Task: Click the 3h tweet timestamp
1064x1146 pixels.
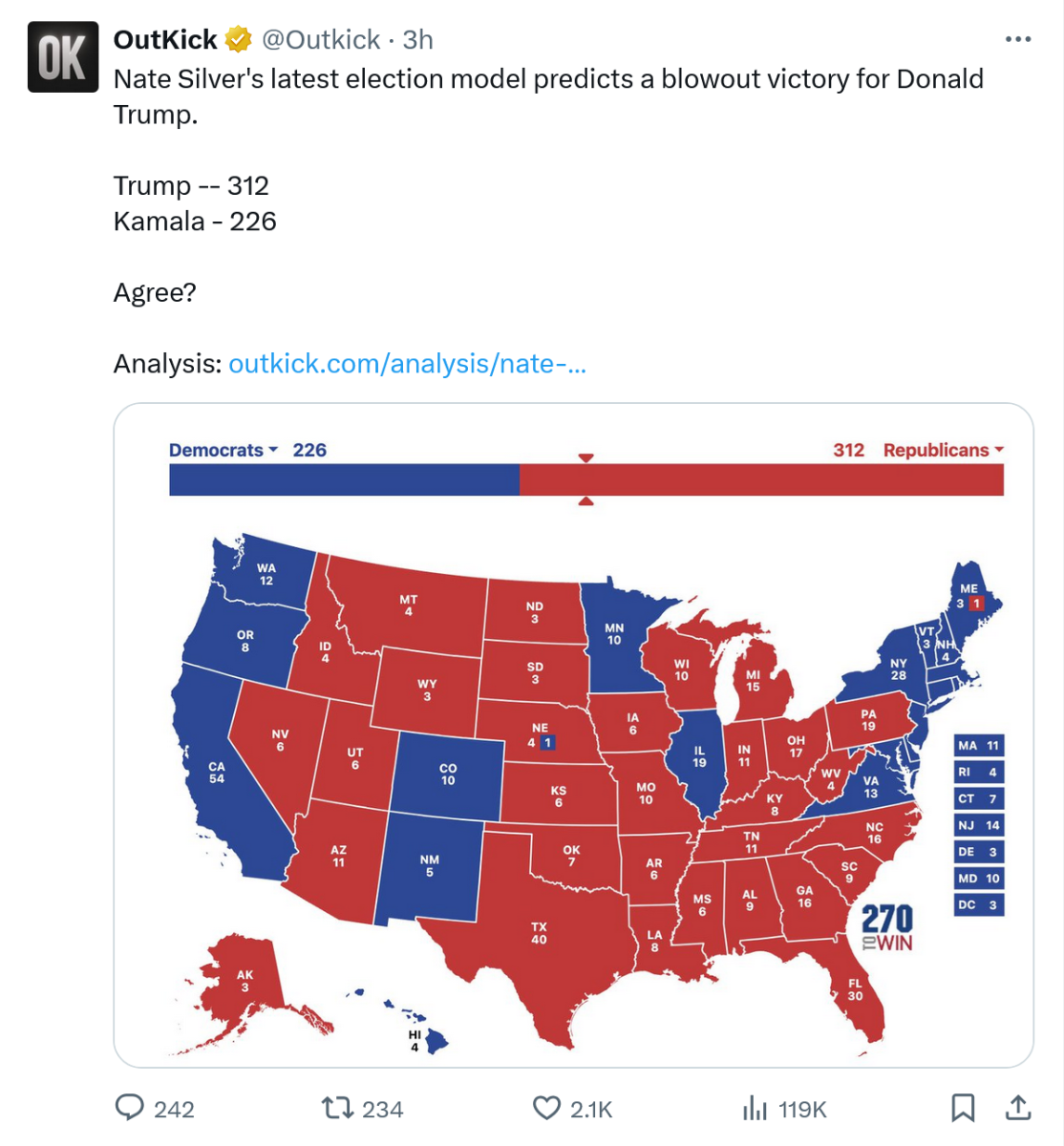Action: [418, 40]
